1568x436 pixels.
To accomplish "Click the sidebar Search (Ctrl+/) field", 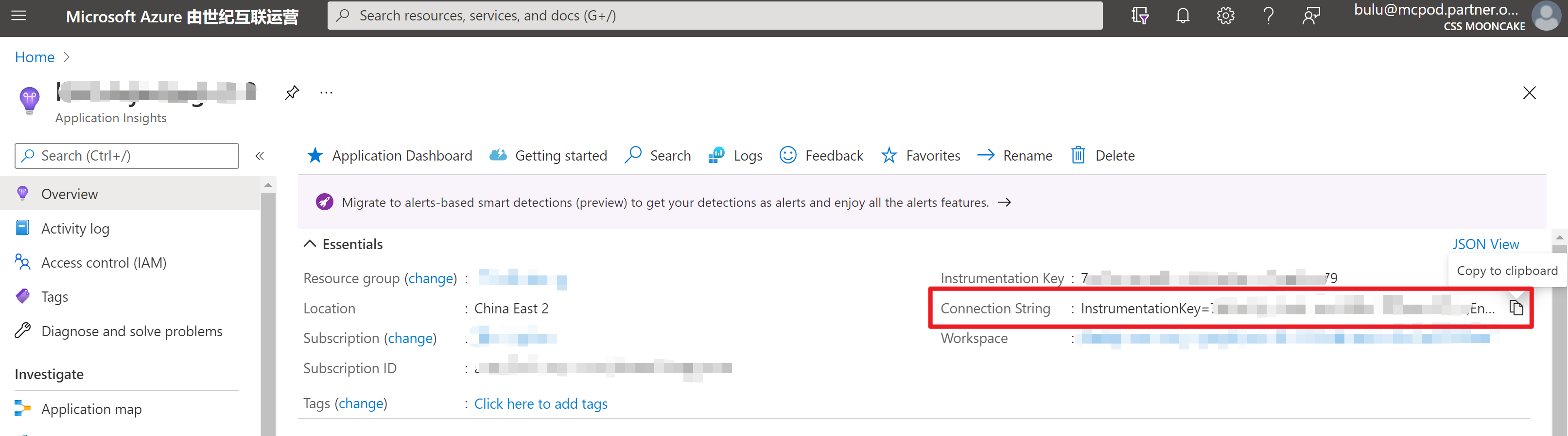I will (x=126, y=156).
